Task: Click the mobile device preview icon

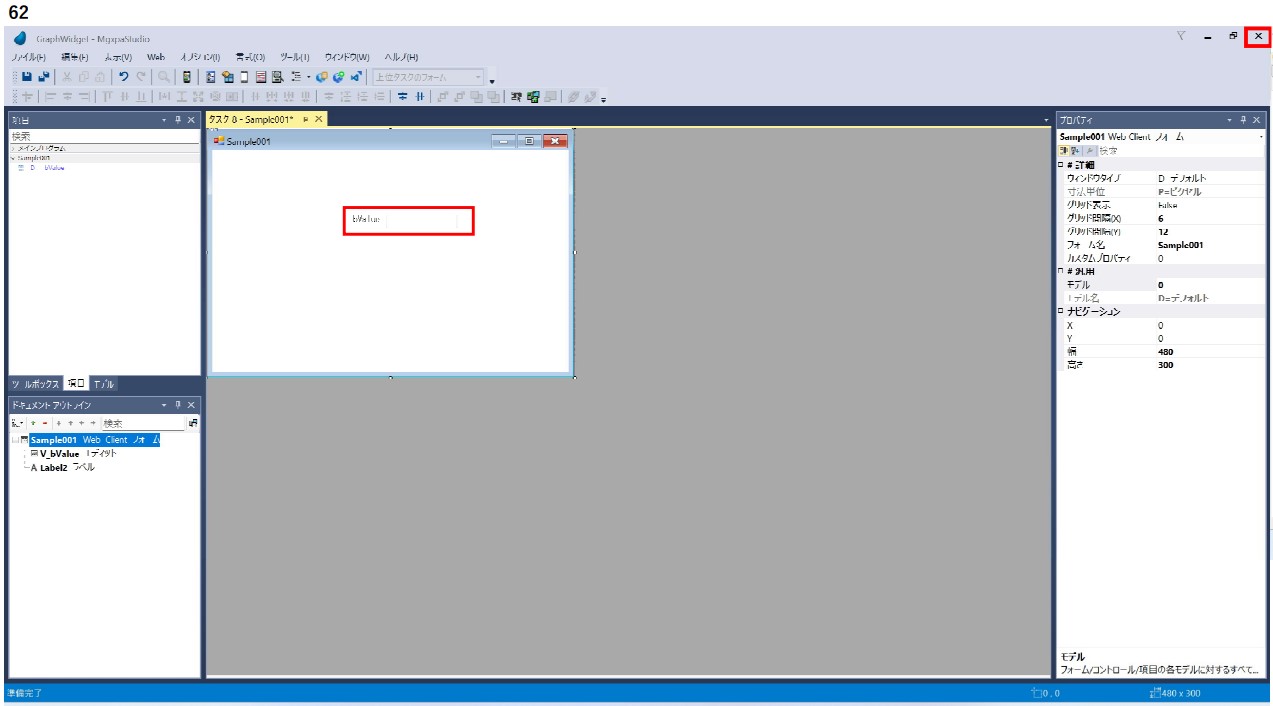Action: (186, 77)
